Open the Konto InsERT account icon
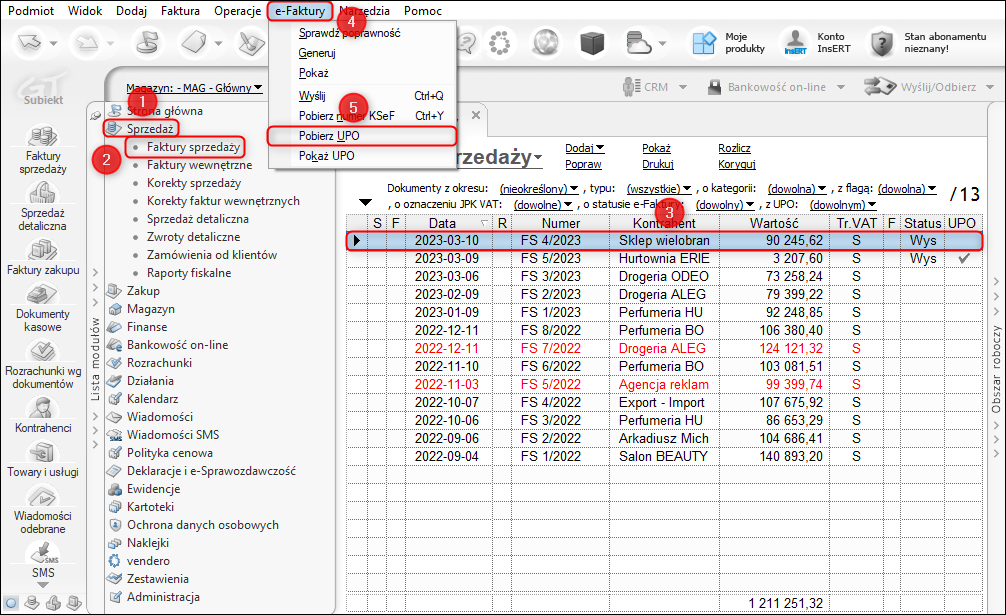This screenshot has height=615, width=1006. (817, 43)
